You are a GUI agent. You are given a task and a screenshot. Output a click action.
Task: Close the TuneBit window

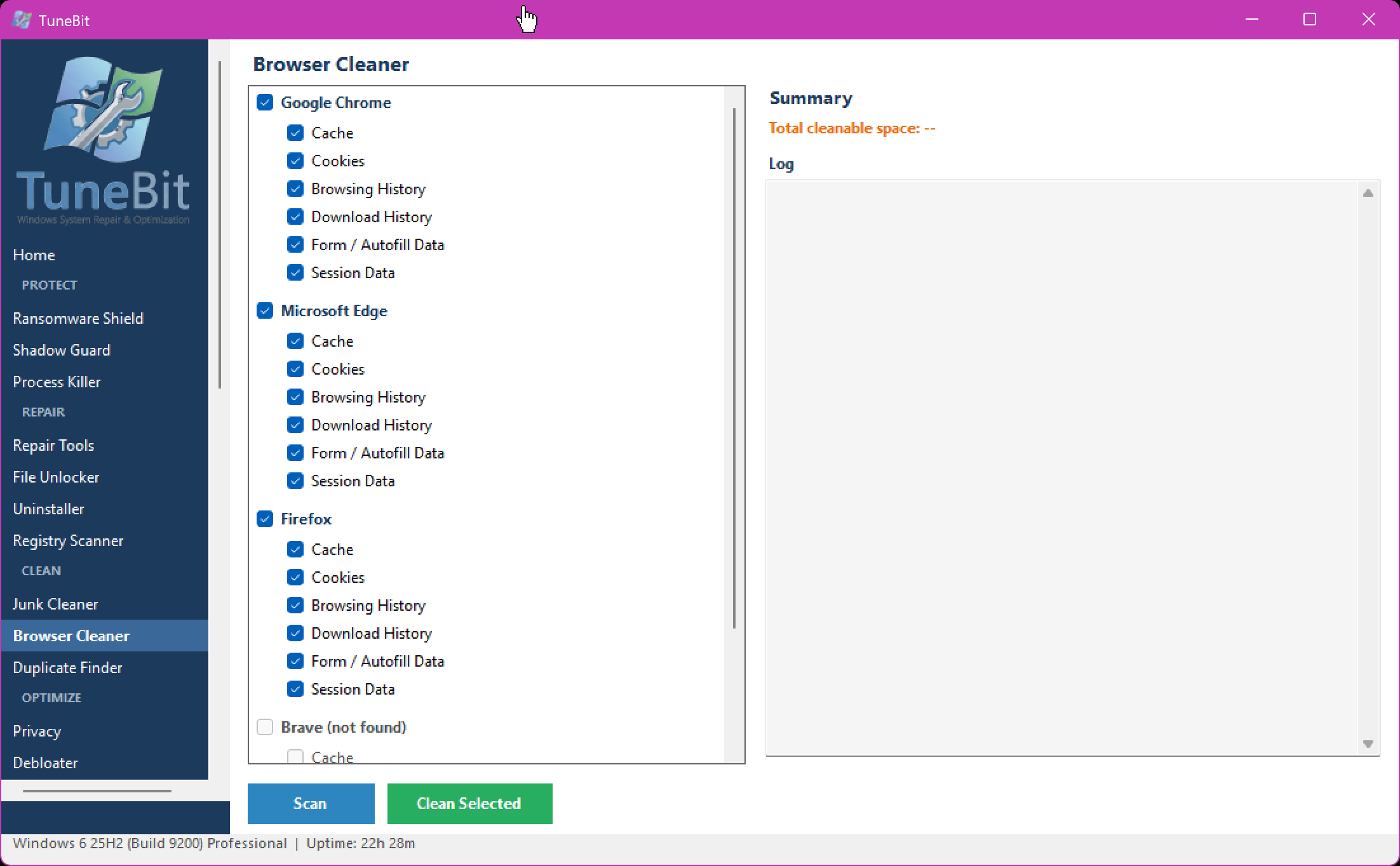click(x=1369, y=20)
